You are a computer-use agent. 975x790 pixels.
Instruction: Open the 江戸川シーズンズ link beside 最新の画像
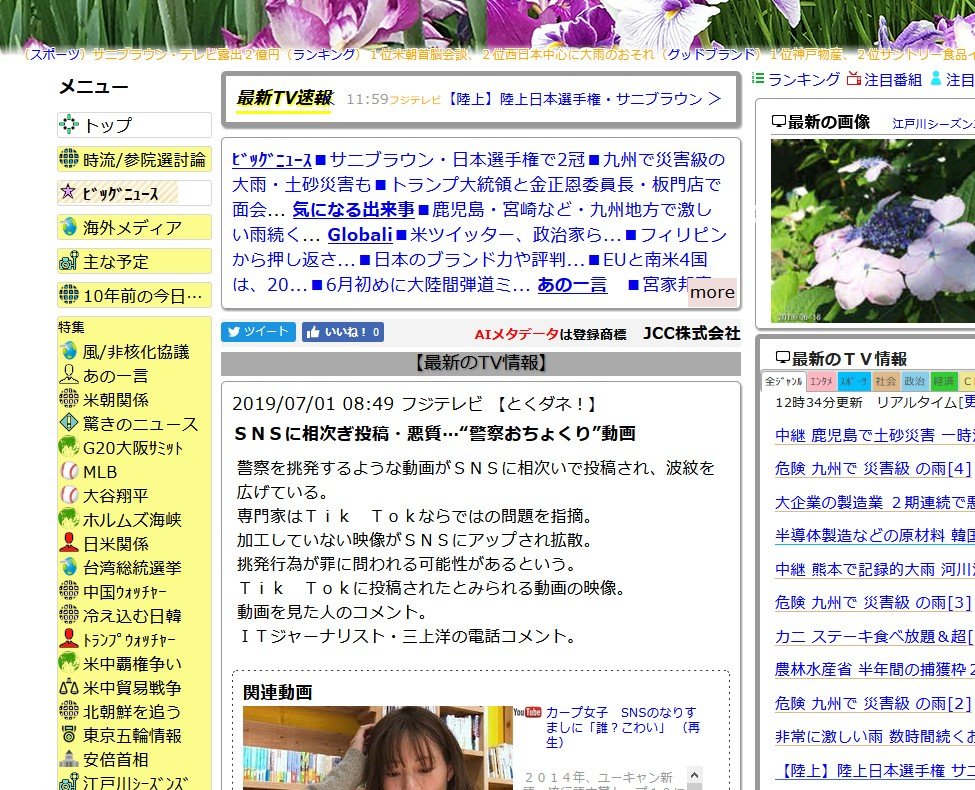click(933, 124)
